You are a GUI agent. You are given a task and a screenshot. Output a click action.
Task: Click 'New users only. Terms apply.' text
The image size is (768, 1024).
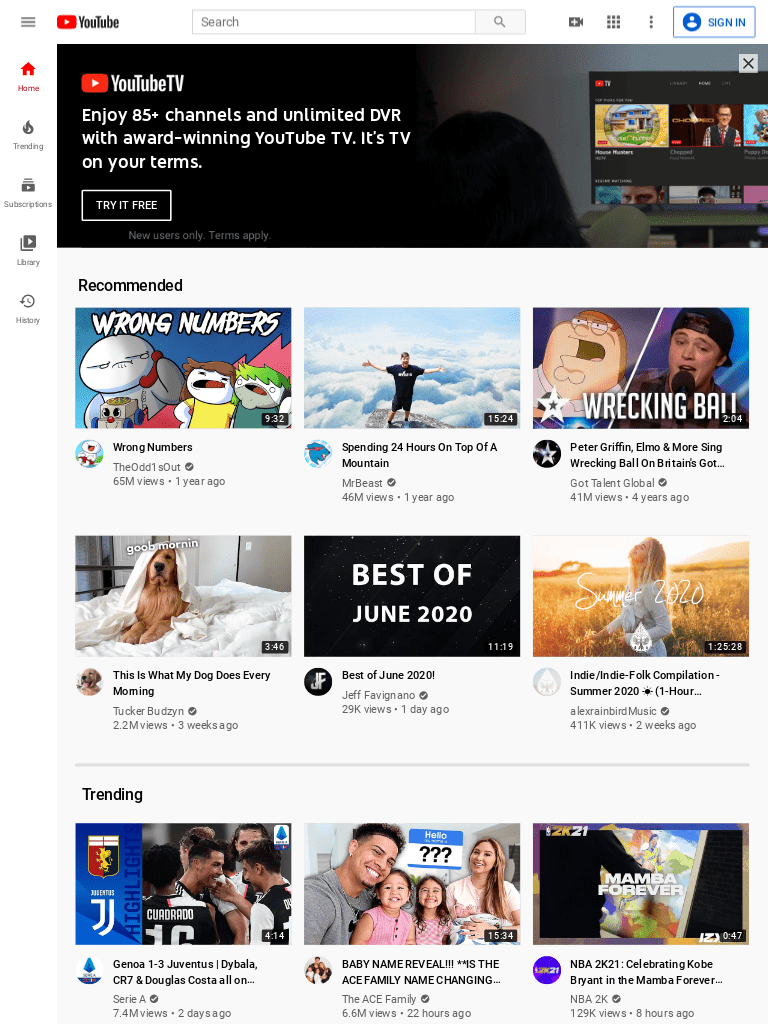click(x=199, y=235)
